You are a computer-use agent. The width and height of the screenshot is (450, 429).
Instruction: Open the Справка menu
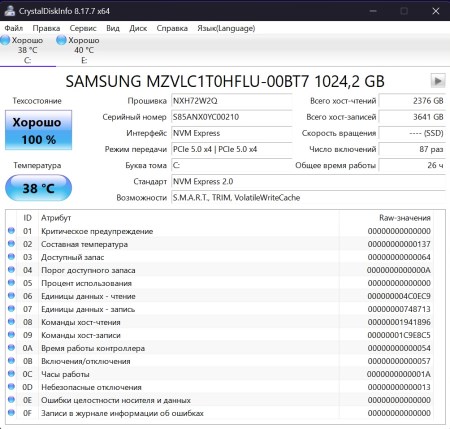pos(172,28)
